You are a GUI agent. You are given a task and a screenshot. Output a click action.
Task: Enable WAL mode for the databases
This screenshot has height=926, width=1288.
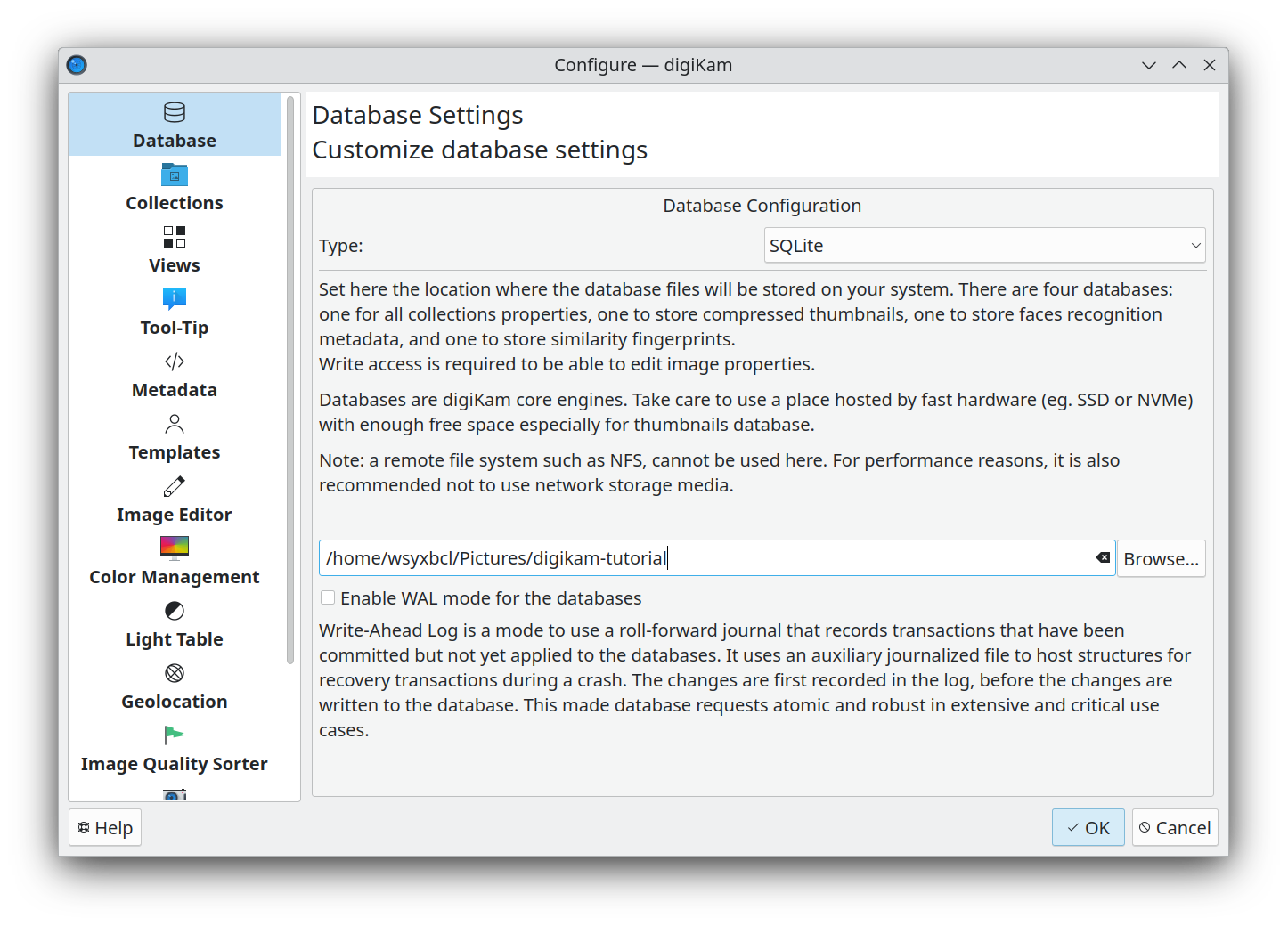(x=328, y=598)
